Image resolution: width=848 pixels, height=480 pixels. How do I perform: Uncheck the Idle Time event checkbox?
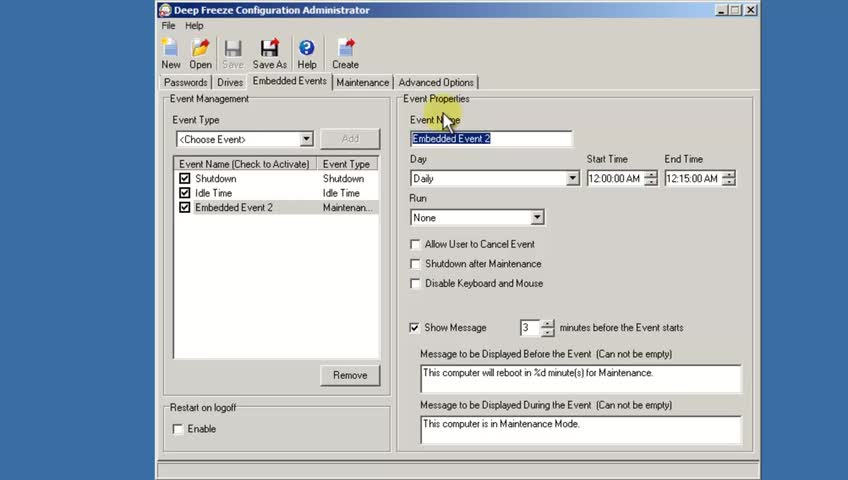point(184,193)
